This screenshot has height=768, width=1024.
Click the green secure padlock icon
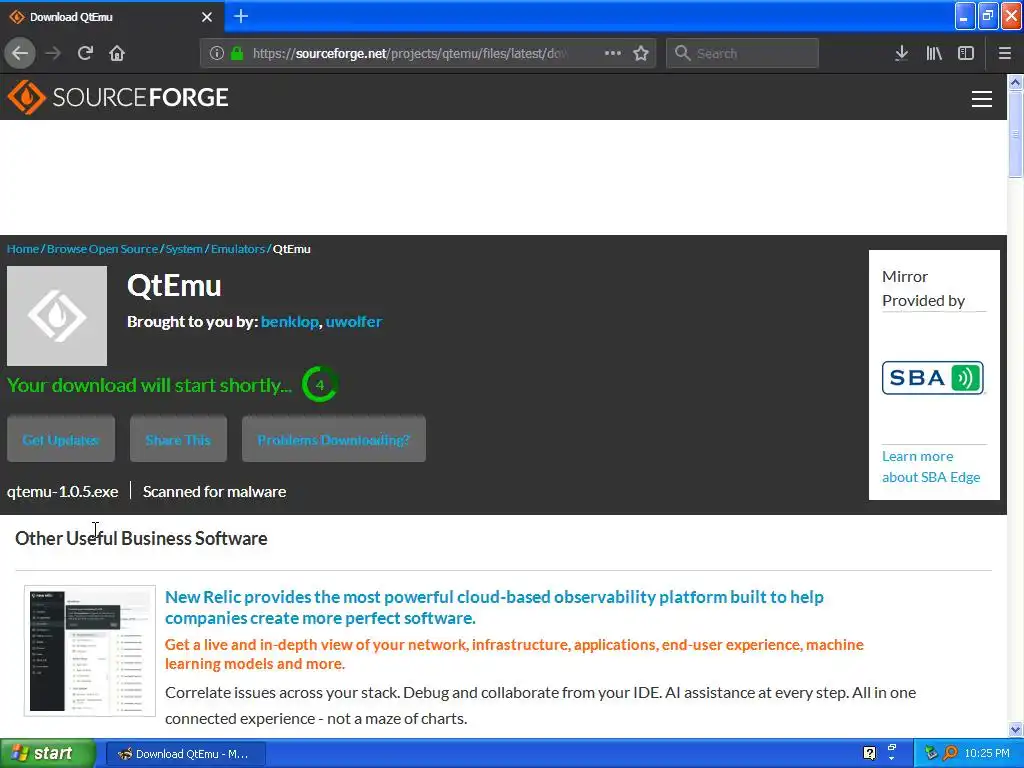tap(238, 53)
